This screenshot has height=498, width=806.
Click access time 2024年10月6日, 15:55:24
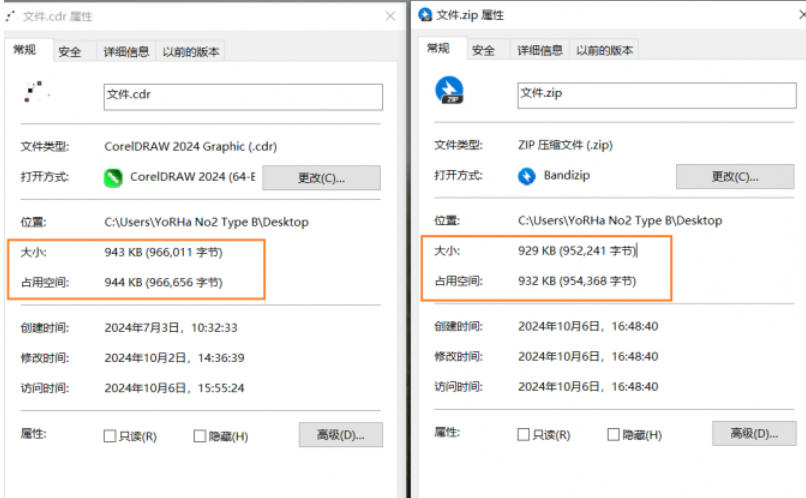(x=174, y=388)
